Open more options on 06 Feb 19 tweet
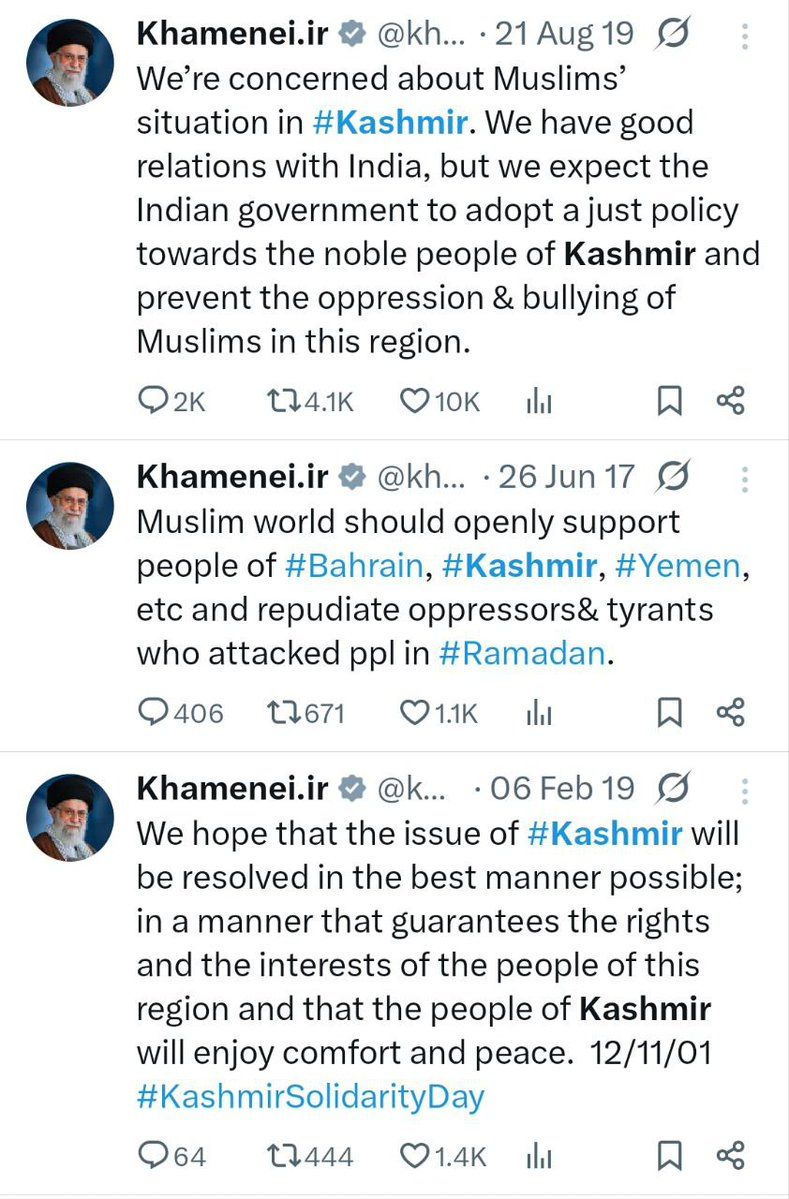The image size is (789, 1199). [x=743, y=790]
